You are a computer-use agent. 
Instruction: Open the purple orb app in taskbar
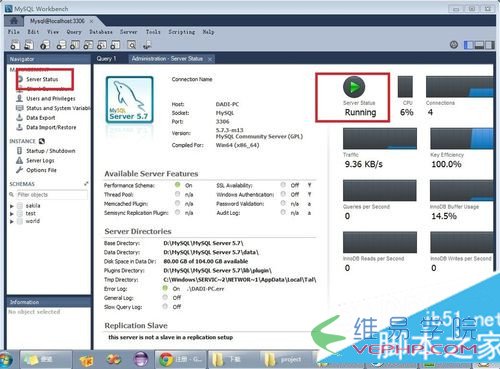141,359
